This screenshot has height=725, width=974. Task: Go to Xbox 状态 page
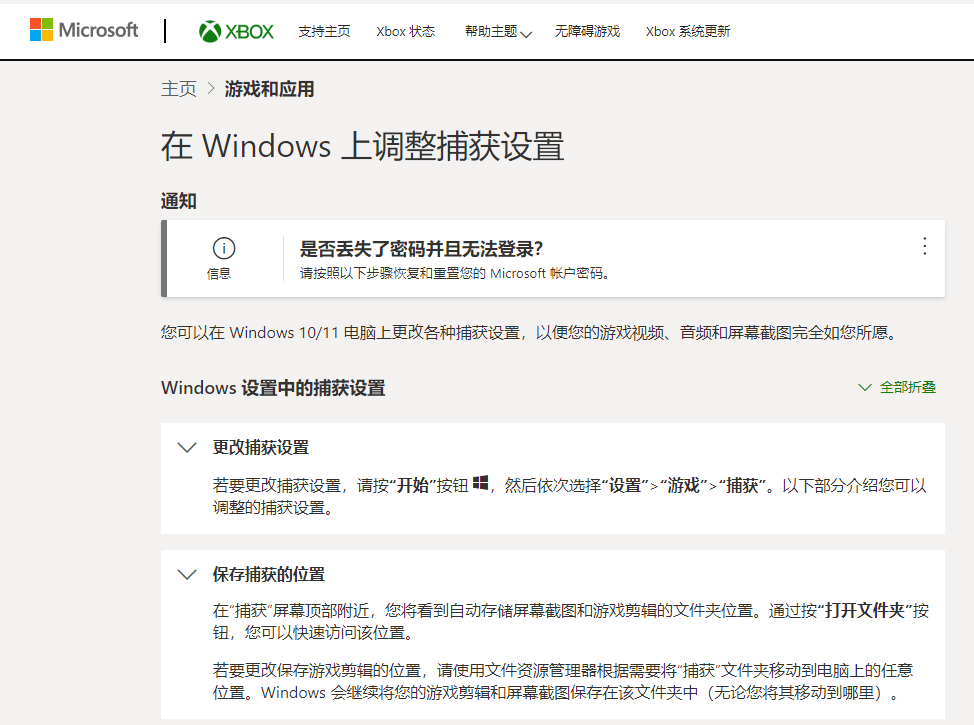(x=405, y=31)
